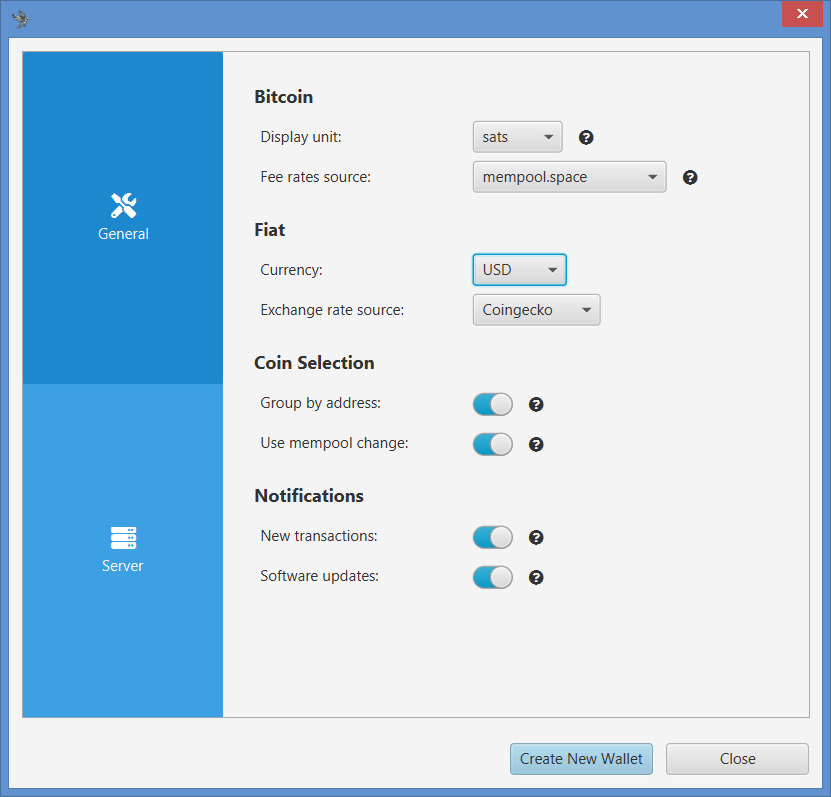This screenshot has width=831, height=797.
Task: Open the General settings tab
Action: pyautogui.click(x=122, y=218)
